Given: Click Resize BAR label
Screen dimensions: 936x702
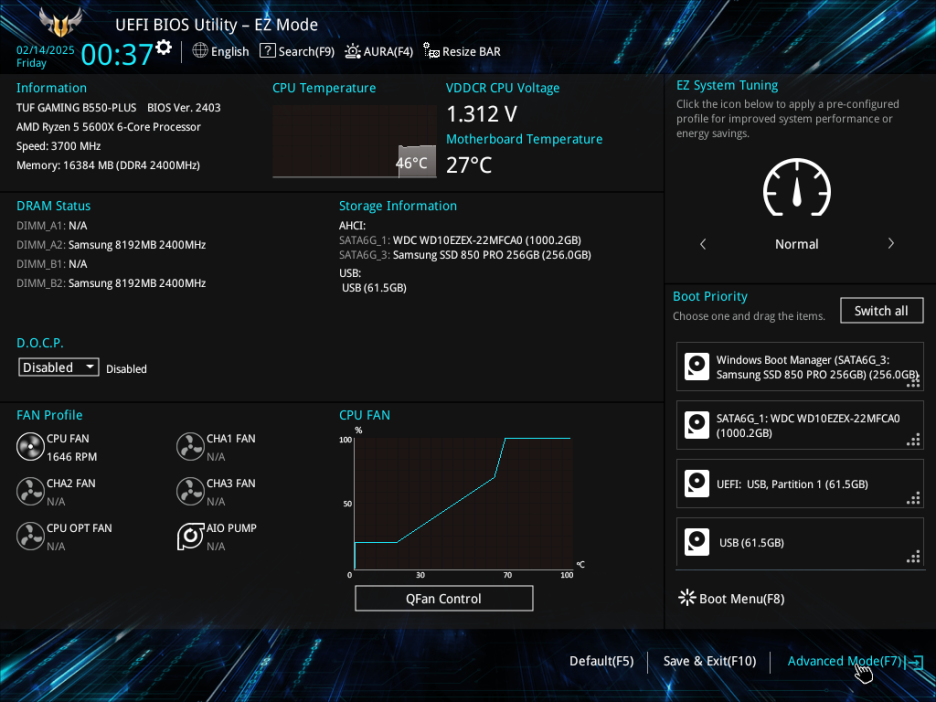Looking at the screenshot, I should click(471, 51).
